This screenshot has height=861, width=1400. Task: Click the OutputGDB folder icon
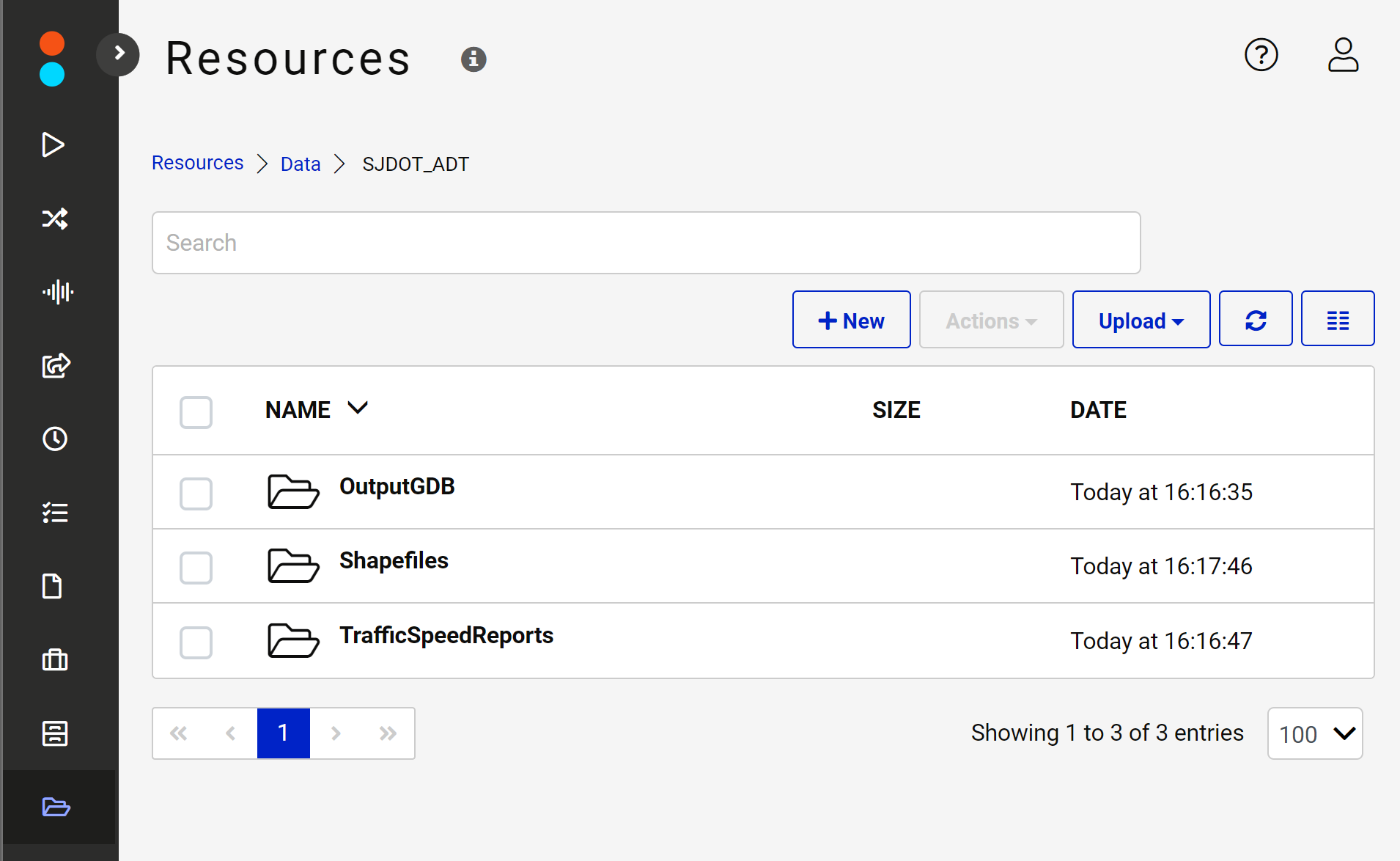[x=293, y=491]
